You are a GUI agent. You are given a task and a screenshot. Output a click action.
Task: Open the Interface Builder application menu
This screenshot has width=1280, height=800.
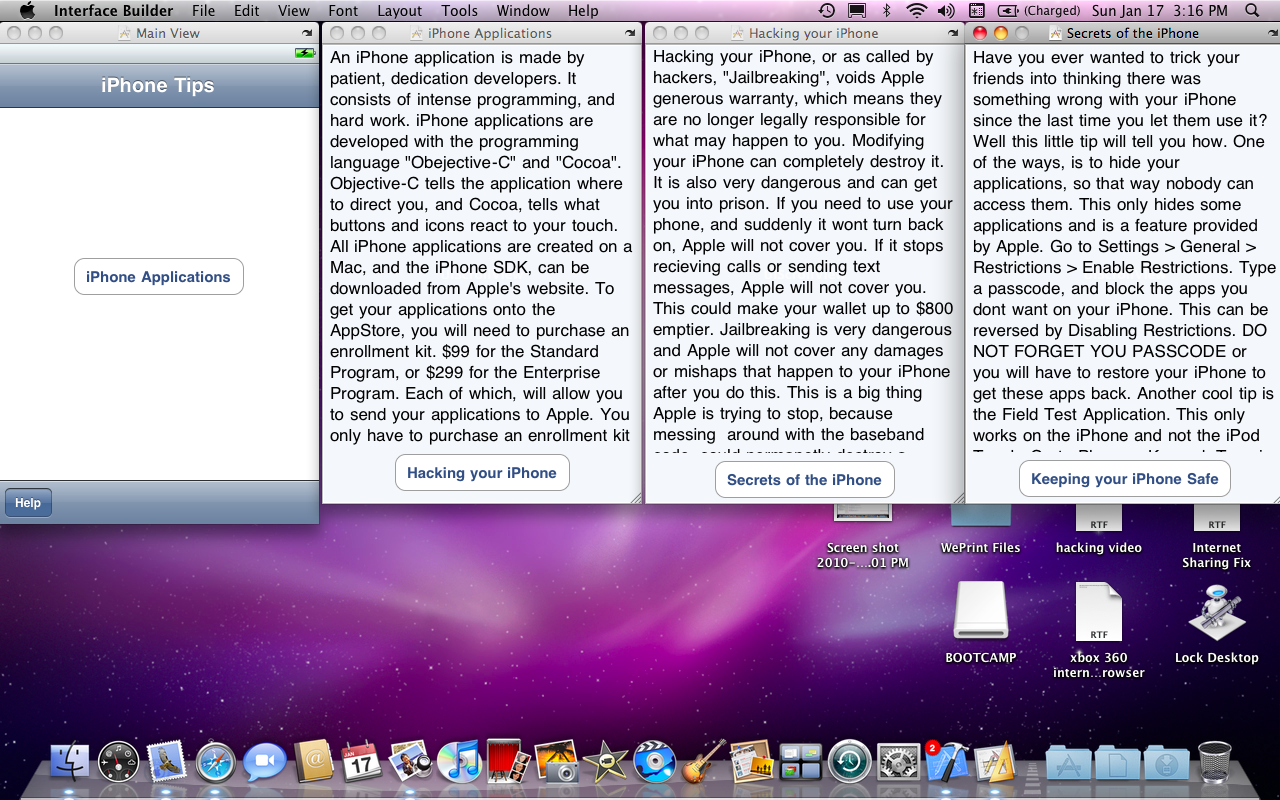[113, 11]
